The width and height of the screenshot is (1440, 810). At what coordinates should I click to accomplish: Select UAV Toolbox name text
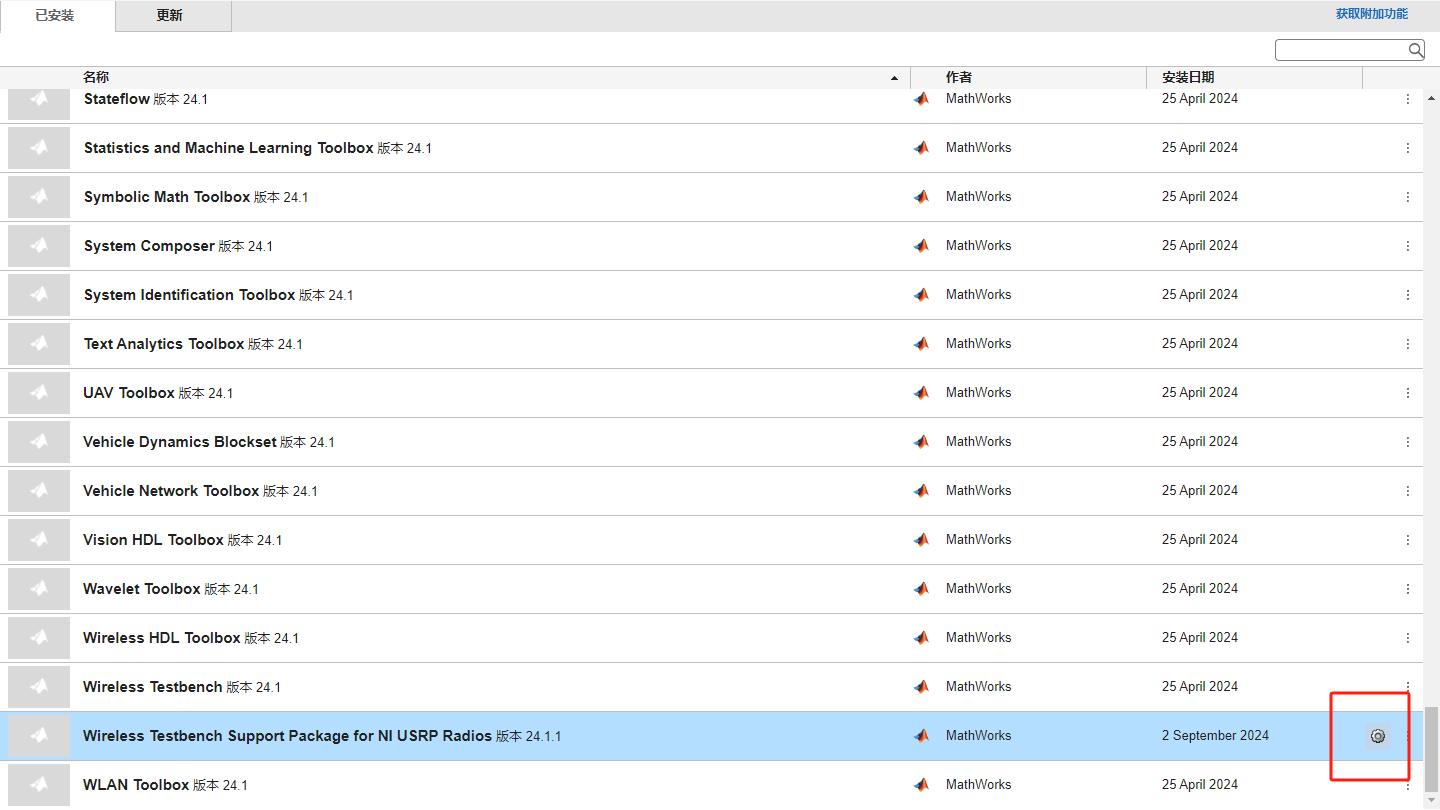pos(129,393)
